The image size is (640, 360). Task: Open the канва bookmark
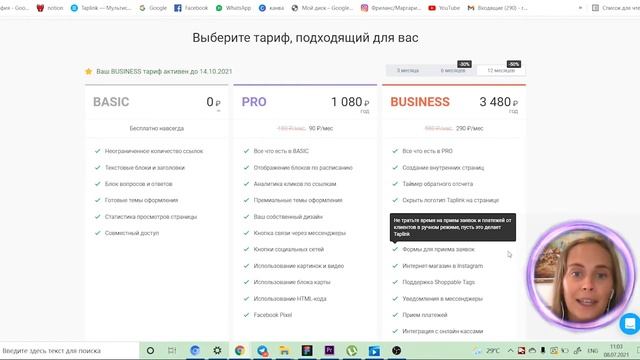click(x=271, y=8)
